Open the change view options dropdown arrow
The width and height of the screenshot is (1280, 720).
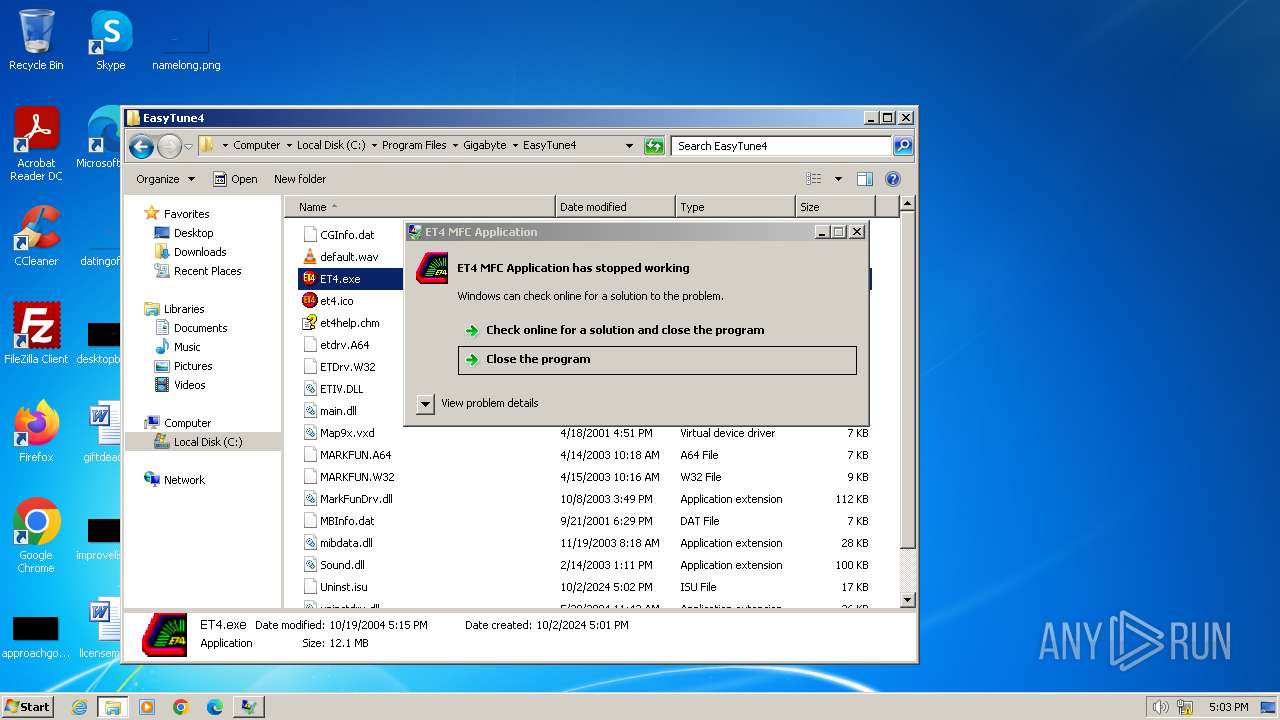tap(838, 179)
